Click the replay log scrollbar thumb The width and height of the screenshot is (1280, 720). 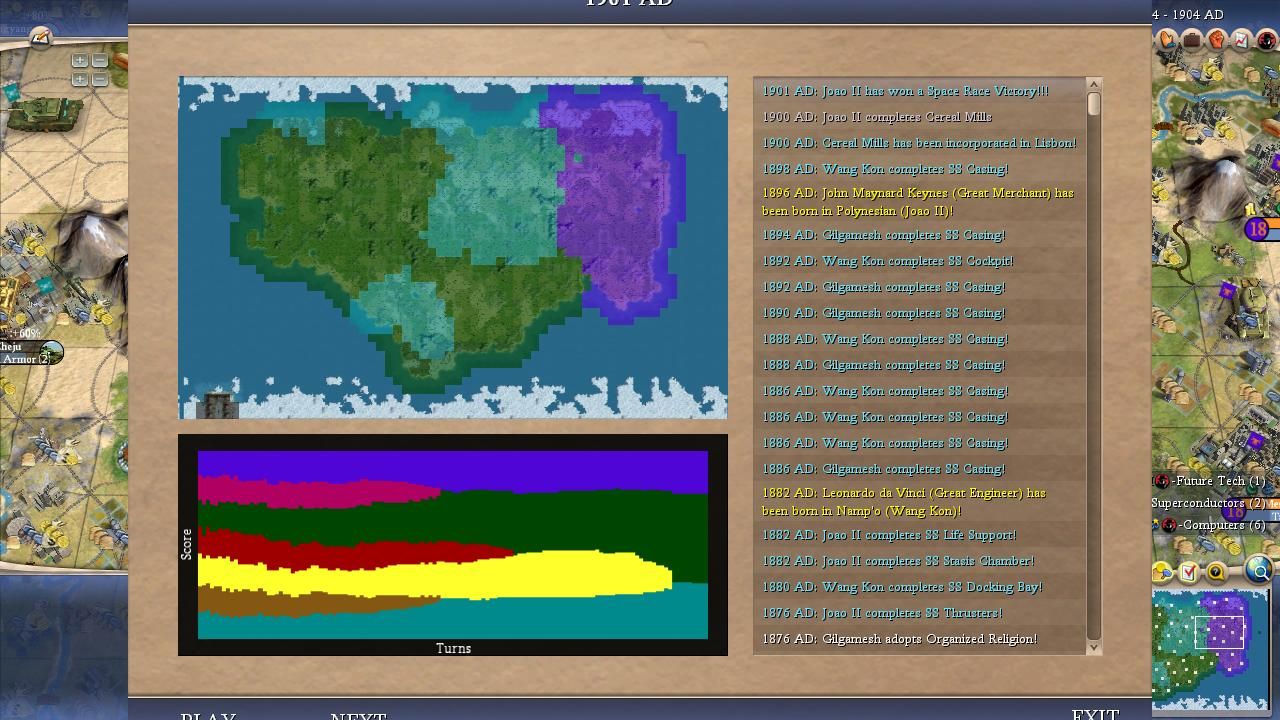click(x=1093, y=104)
